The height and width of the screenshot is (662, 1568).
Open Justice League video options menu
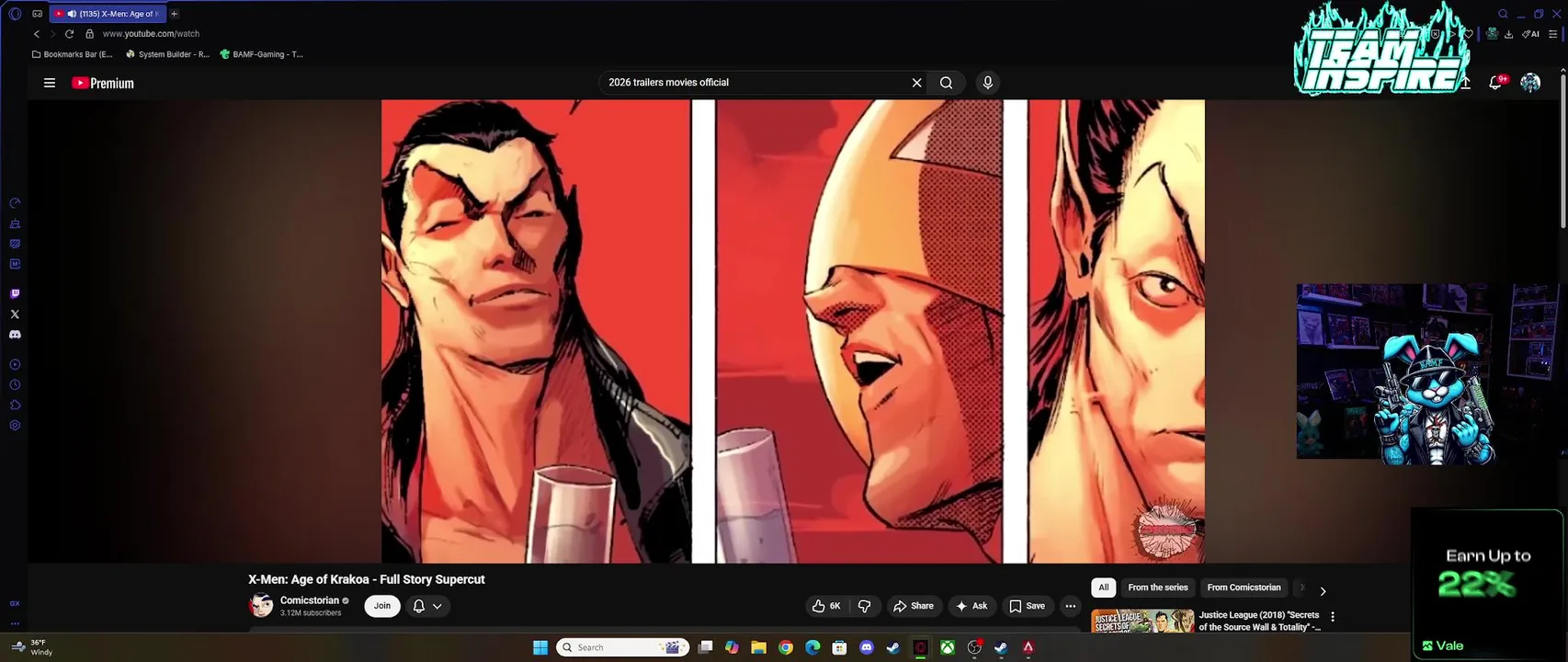coord(1333,617)
